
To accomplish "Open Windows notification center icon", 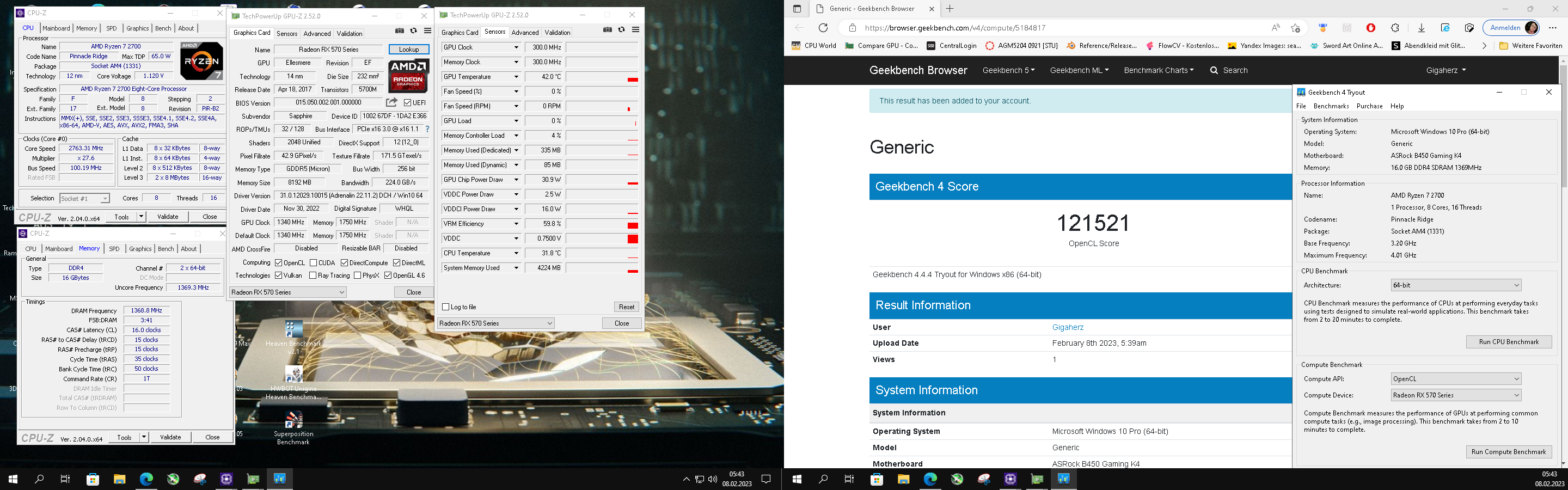I will tap(767, 479).
